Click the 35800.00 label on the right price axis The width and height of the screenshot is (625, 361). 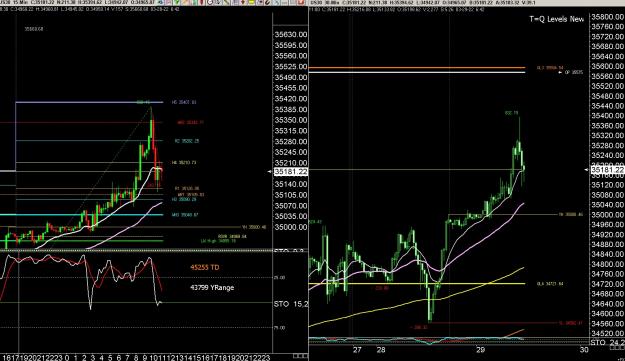coord(607,17)
